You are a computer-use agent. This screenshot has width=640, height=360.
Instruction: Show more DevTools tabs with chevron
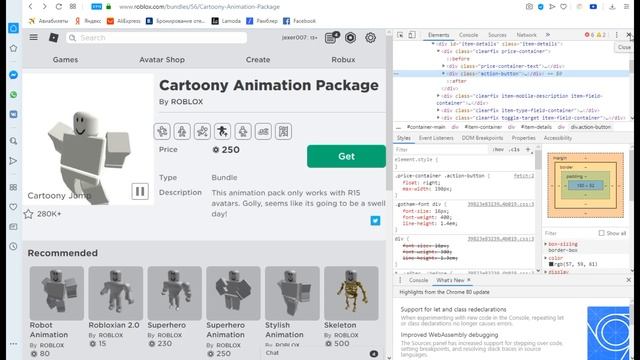pyautogui.click(x=548, y=35)
